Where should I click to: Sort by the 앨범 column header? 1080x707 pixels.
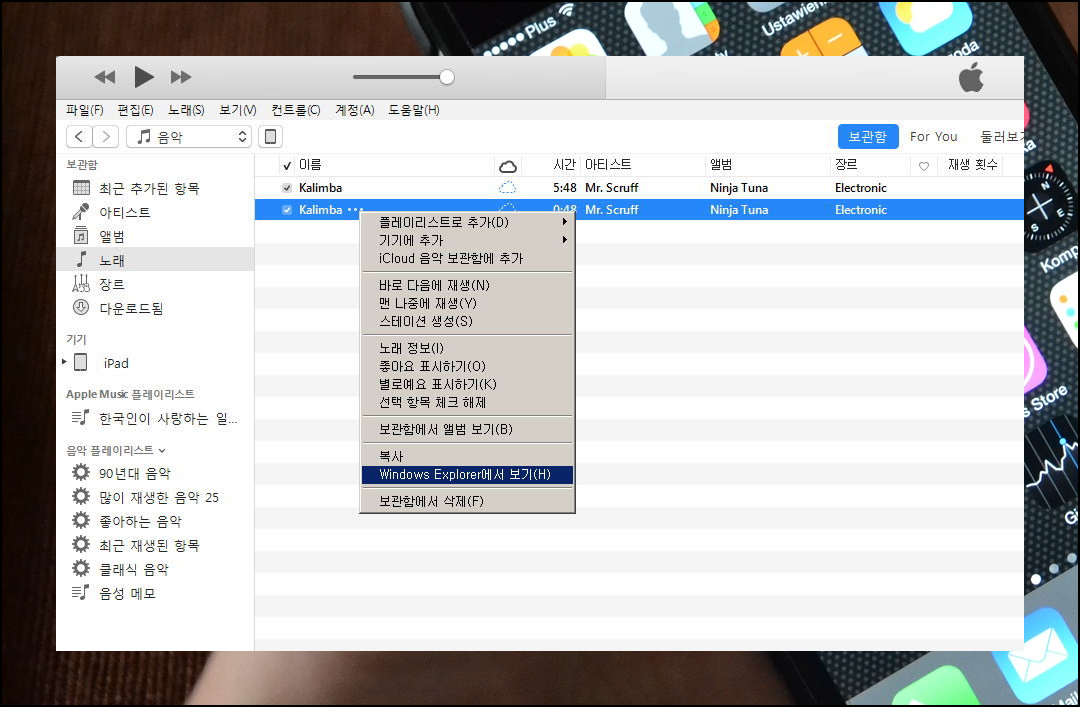(x=721, y=165)
